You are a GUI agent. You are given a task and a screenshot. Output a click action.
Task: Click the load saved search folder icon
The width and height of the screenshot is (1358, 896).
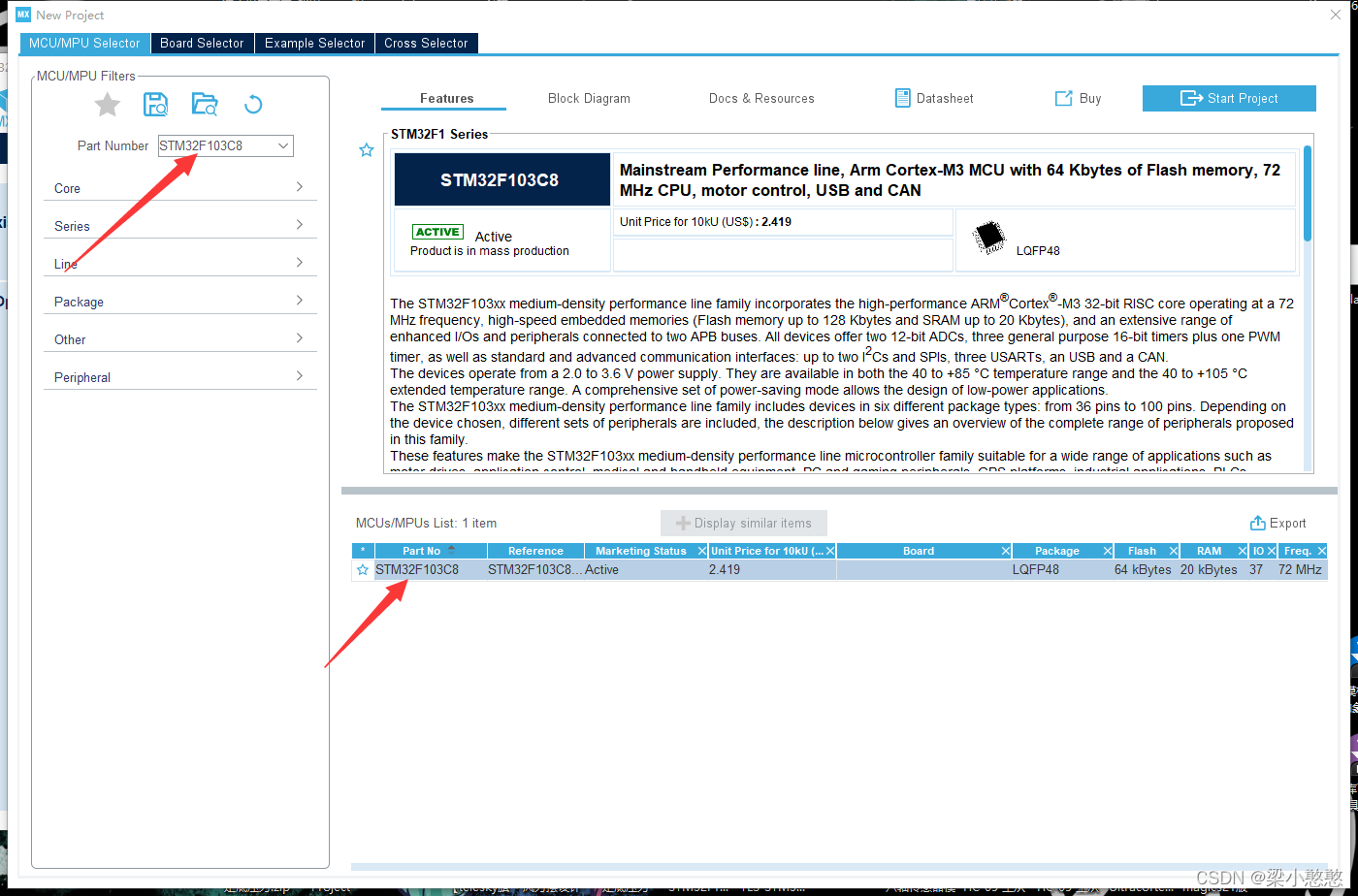[x=205, y=105]
